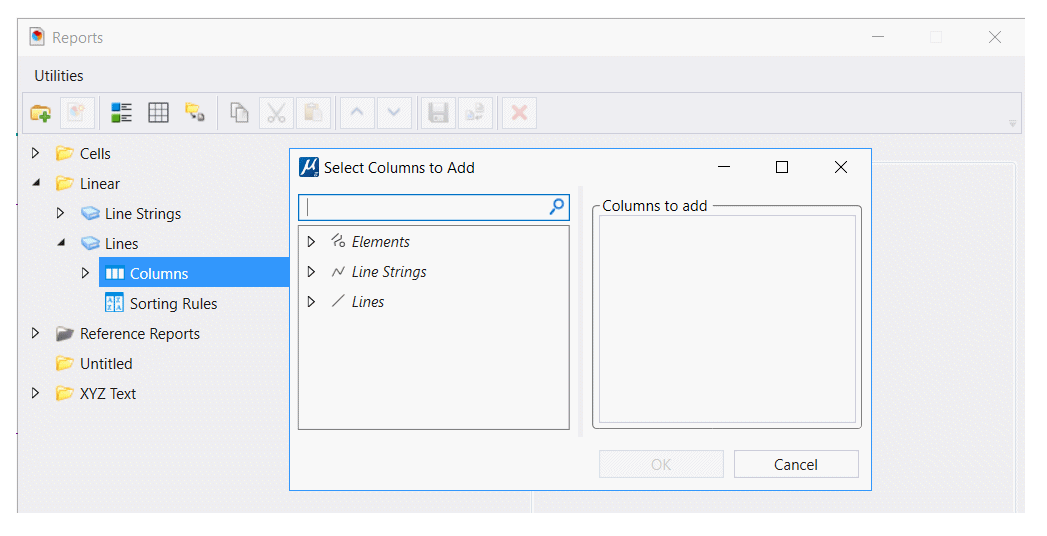Screen dimensions: 1047x536
Task: Click the magnifier search icon in dialog
Action: pyautogui.click(x=556, y=207)
